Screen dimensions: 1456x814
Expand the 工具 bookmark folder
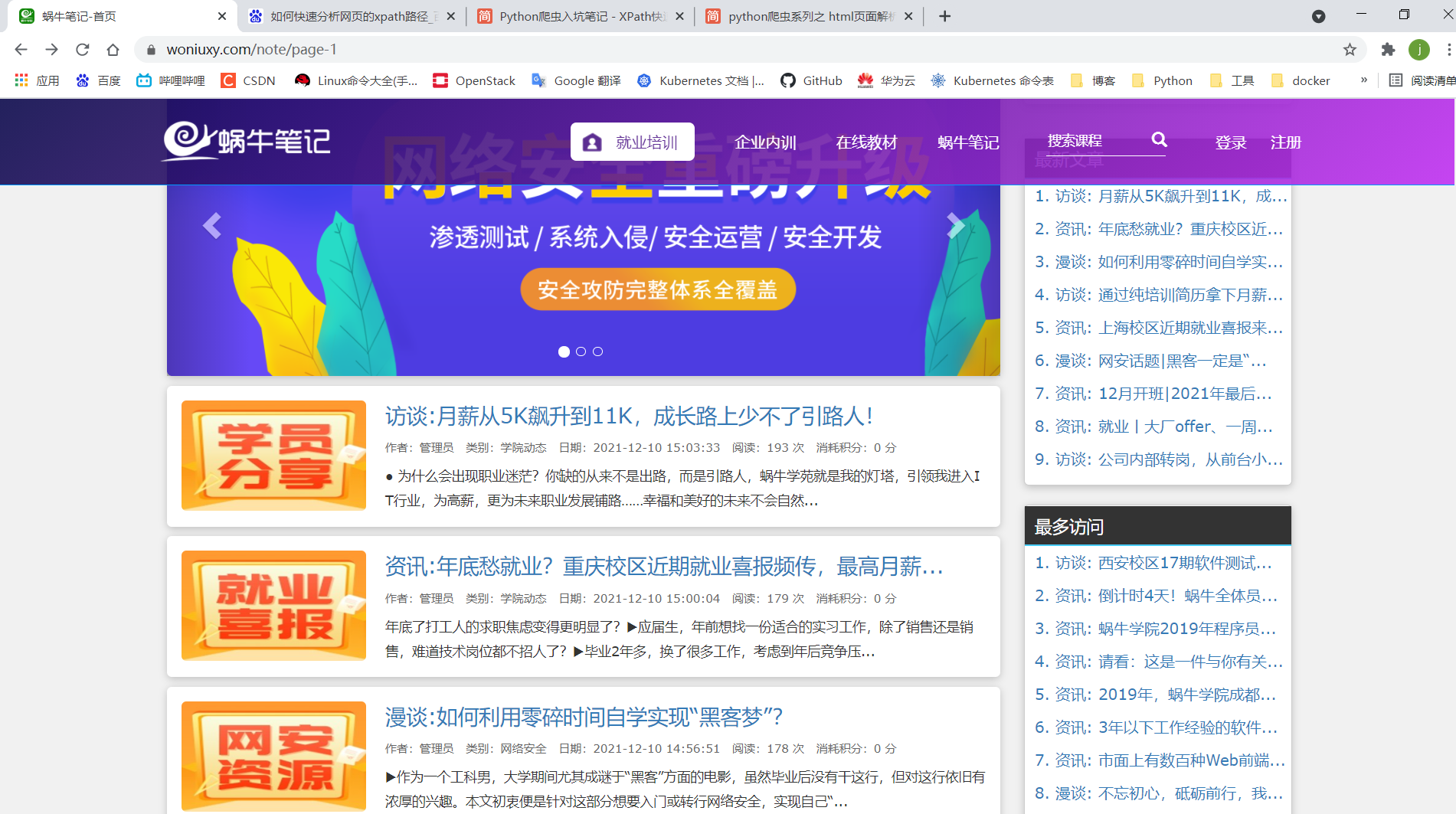point(1232,80)
